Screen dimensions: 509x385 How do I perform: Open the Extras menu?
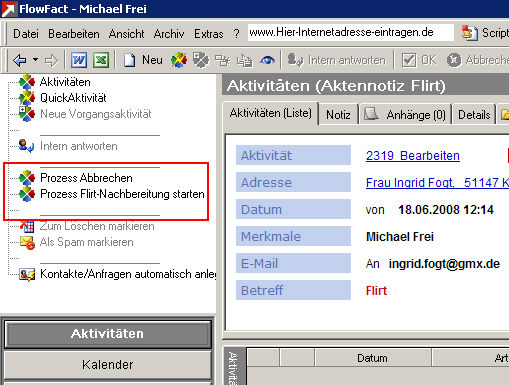click(209, 34)
